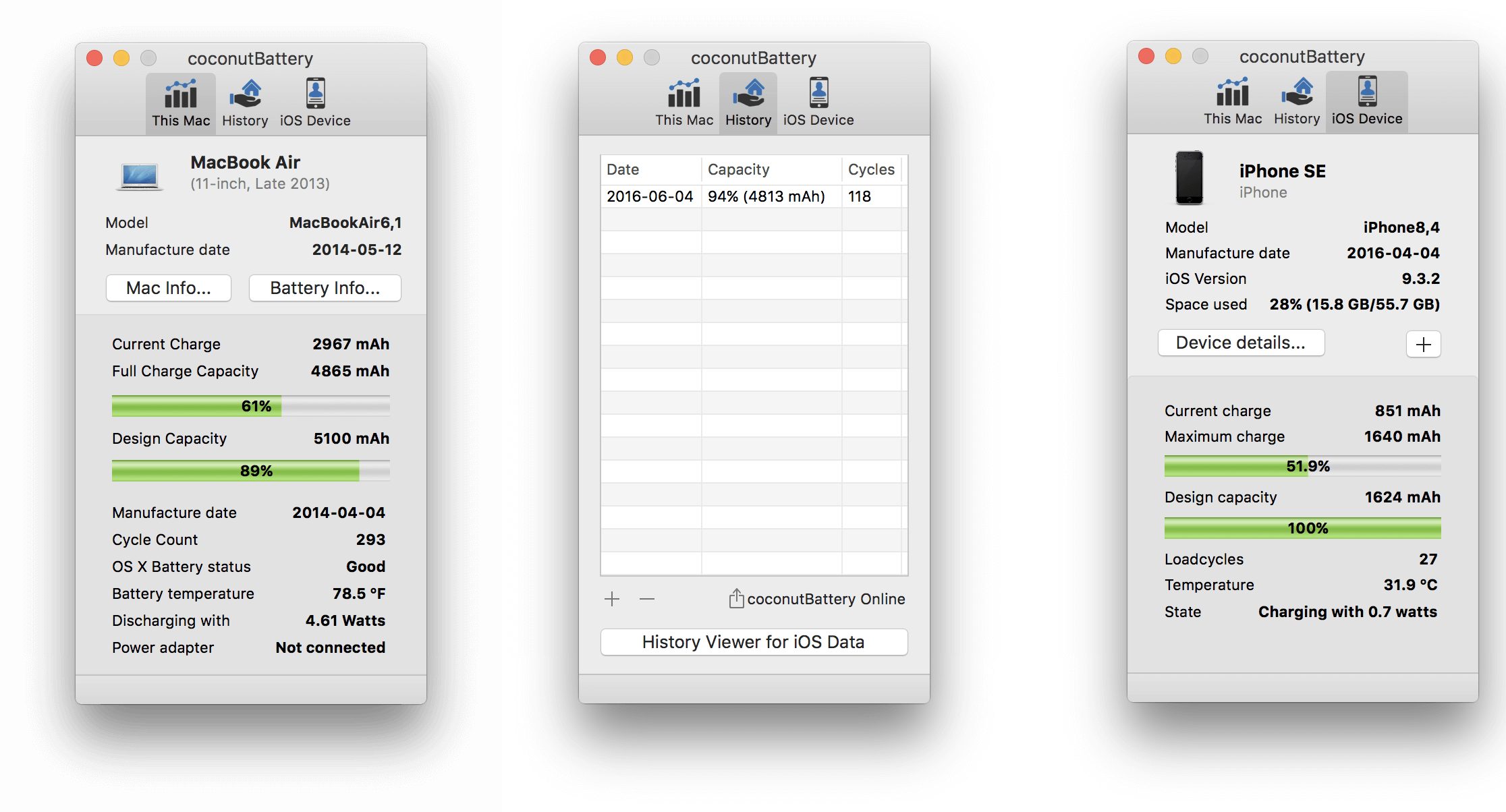The width and height of the screenshot is (1506, 812).
Task: Click the minus icon below history table
Action: tap(647, 598)
